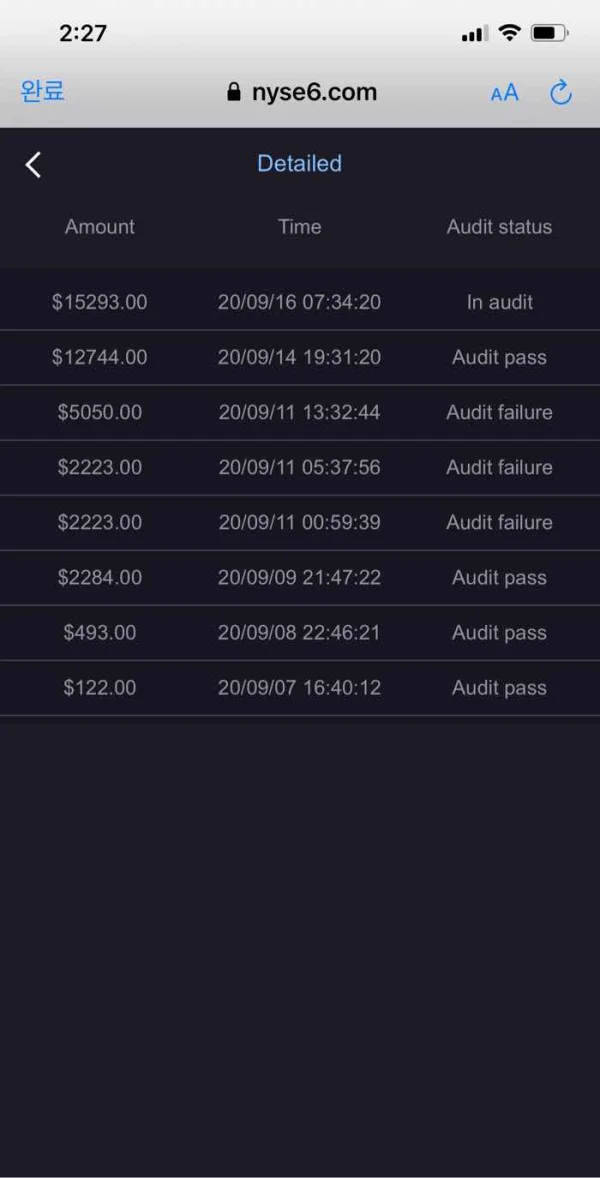
Task: Tap the back arrow icon
Action: 33,165
